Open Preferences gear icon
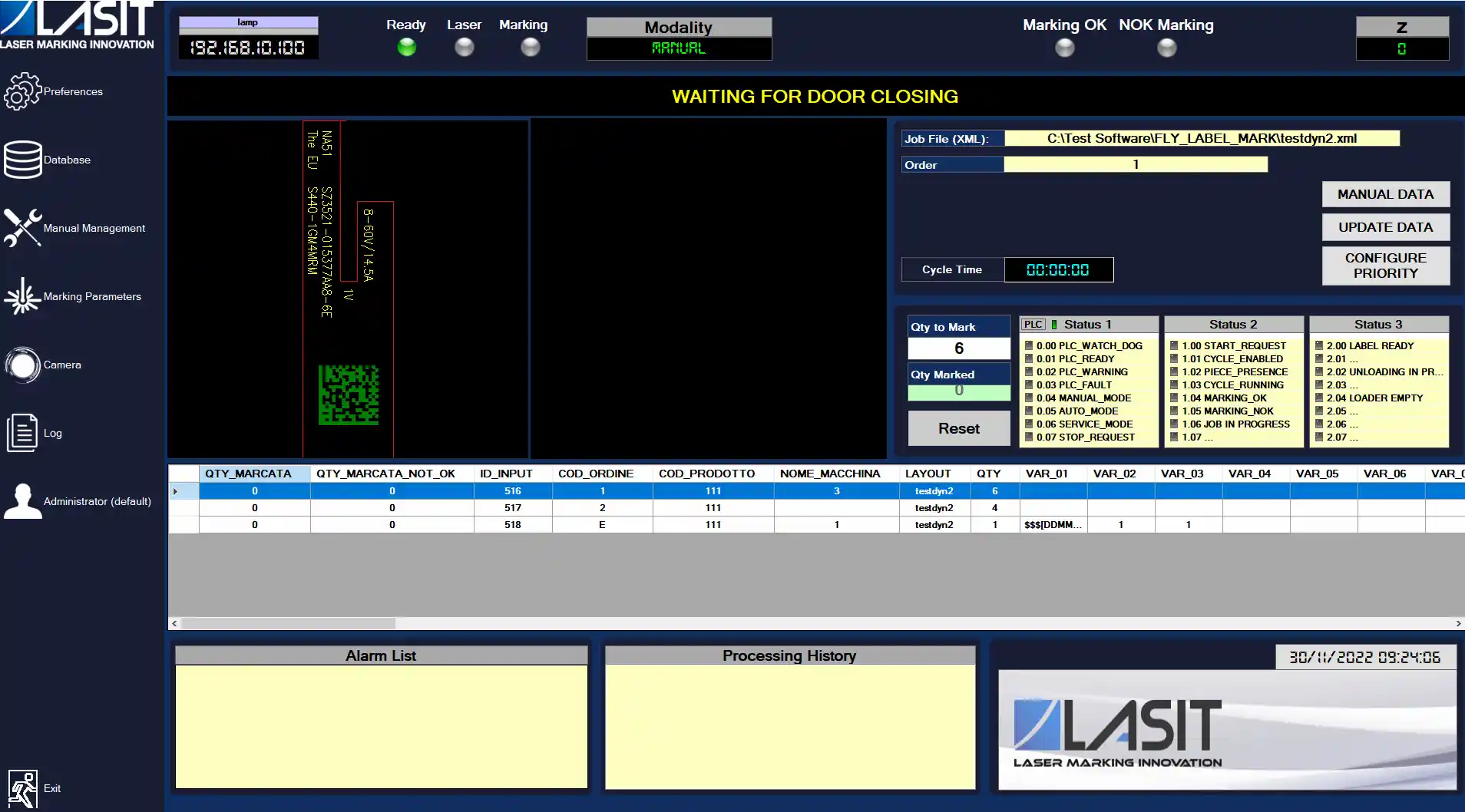The image size is (1465, 812). [x=22, y=91]
